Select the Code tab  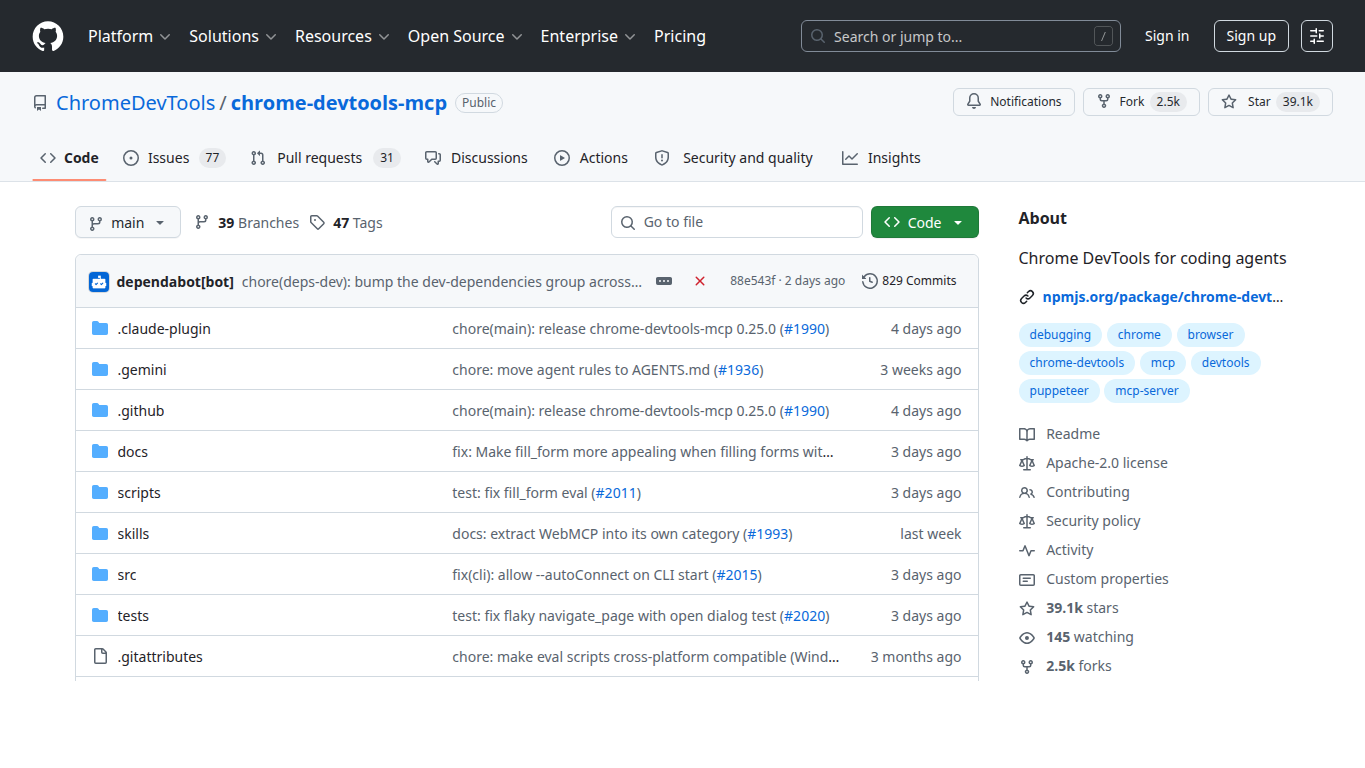tap(69, 158)
